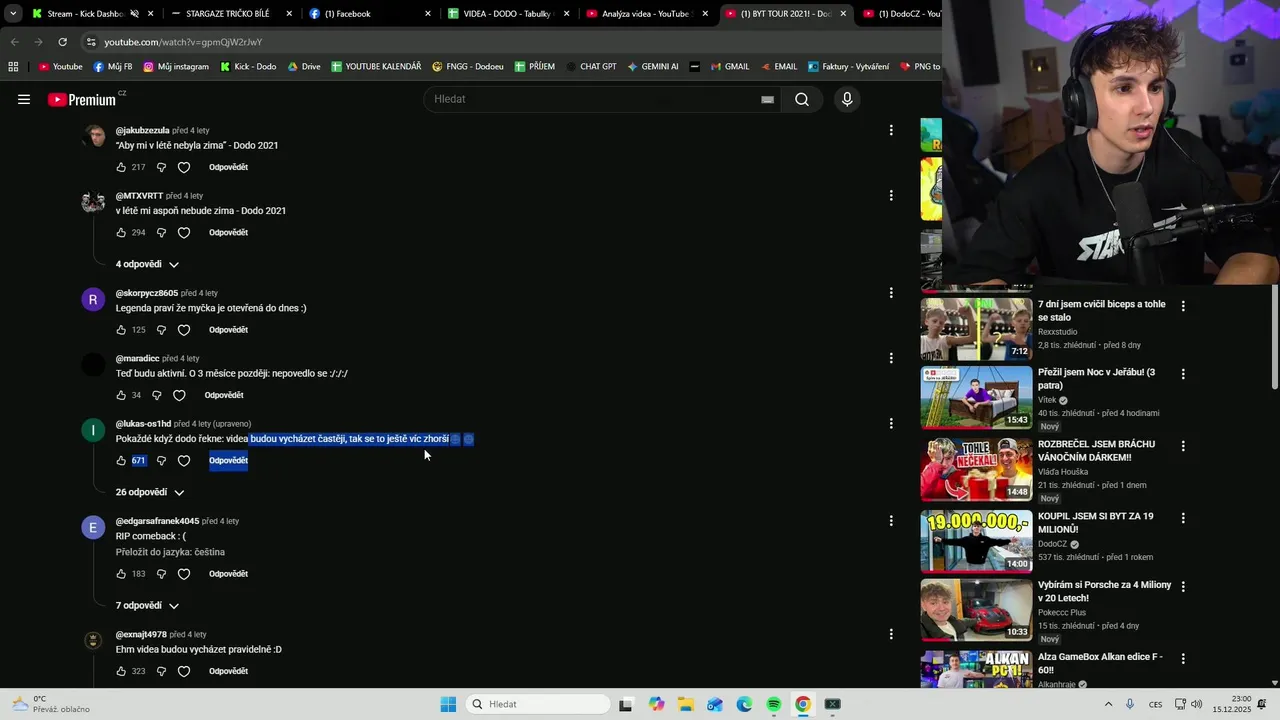Start voice search with microphone icon

click(x=847, y=99)
